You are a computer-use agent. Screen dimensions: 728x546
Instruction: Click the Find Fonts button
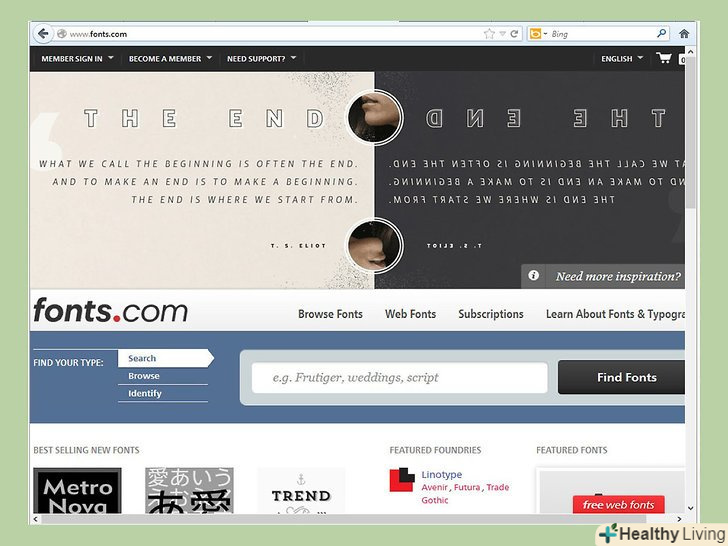pos(621,377)
